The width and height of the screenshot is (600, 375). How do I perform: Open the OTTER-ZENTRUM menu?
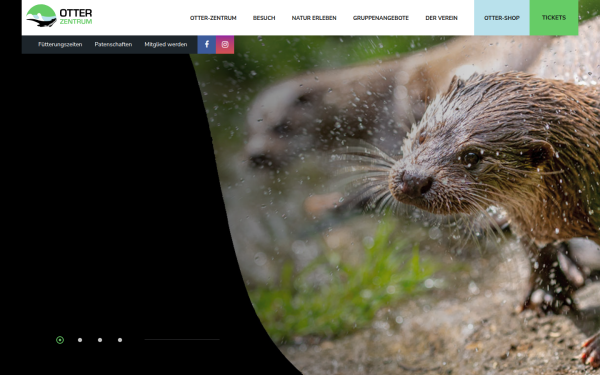click(x=213, y=18)
